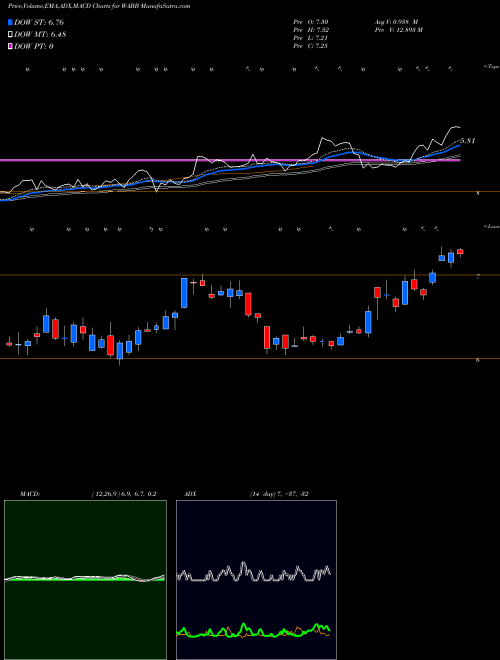Click the price axis label 6
This screenshot has height=660, width=500.
coord(479,360)
